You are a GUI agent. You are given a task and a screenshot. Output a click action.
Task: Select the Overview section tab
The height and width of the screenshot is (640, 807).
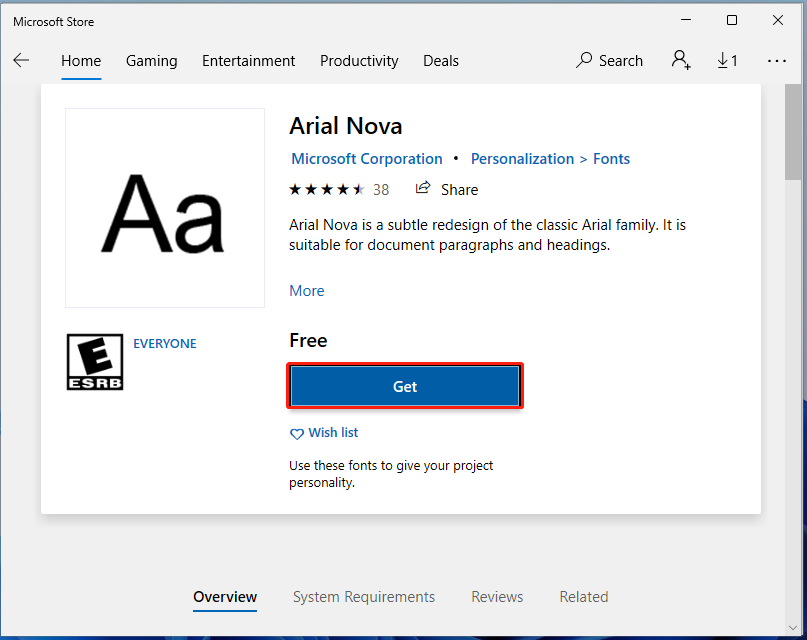pyautogui.click(x=225, y=597)
